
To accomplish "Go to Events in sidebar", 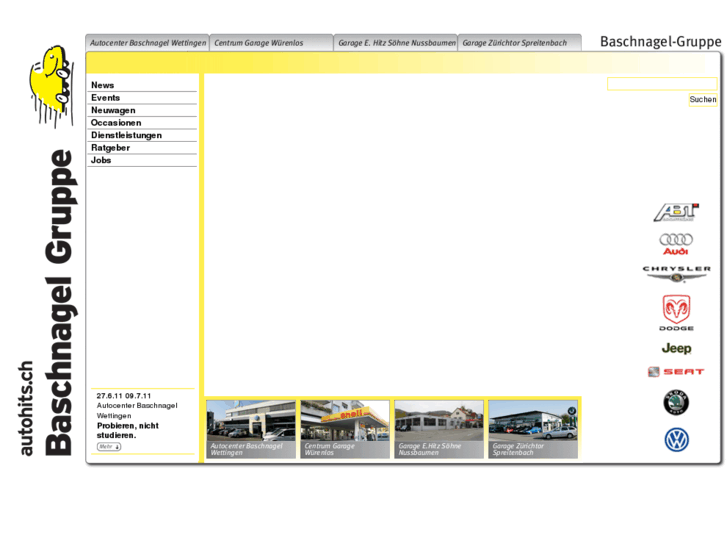I will 142,98.
